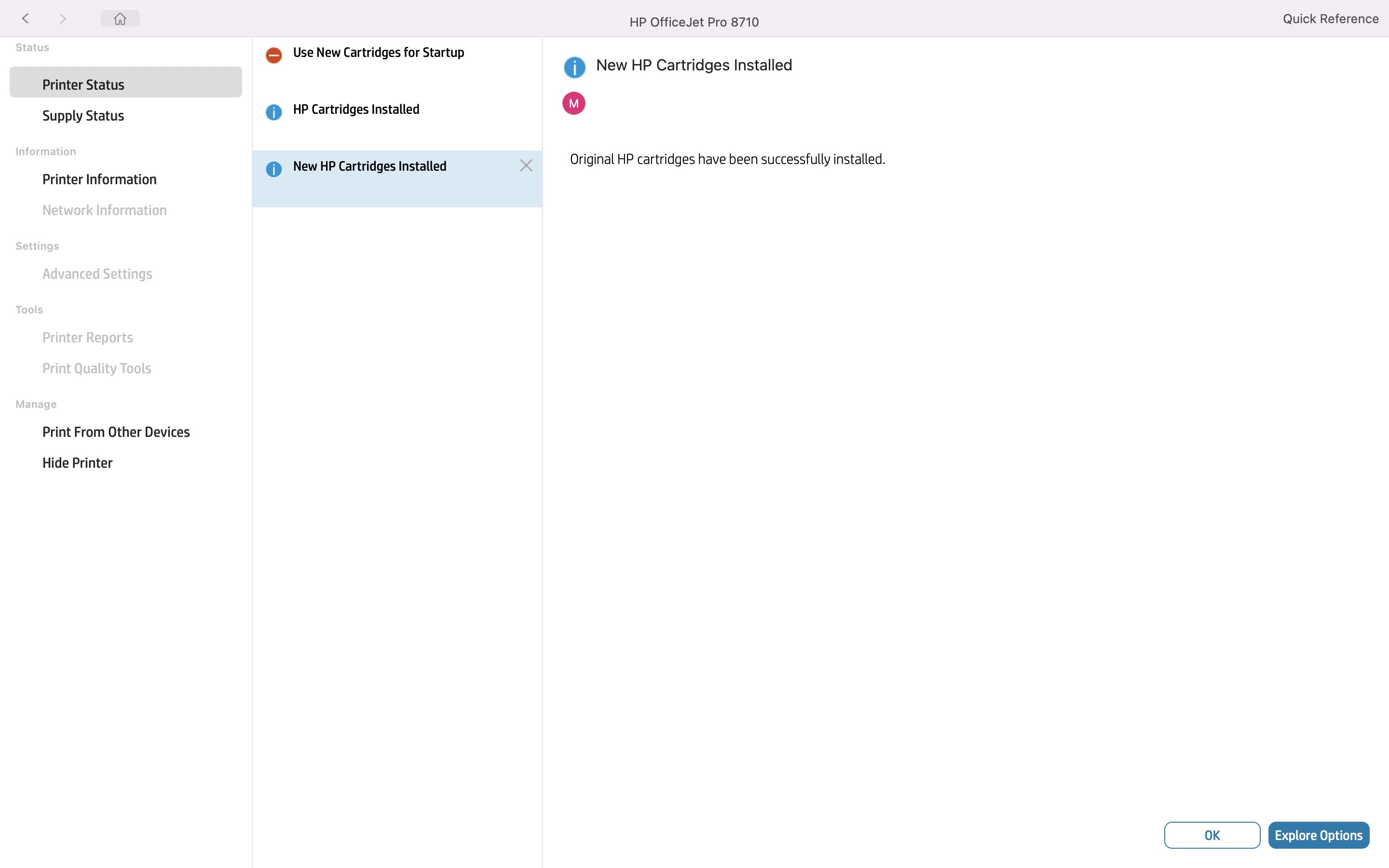Select HP Cartridges Installed message
The width and height of the screenshot is (1389, 868).
coord(356,109)
